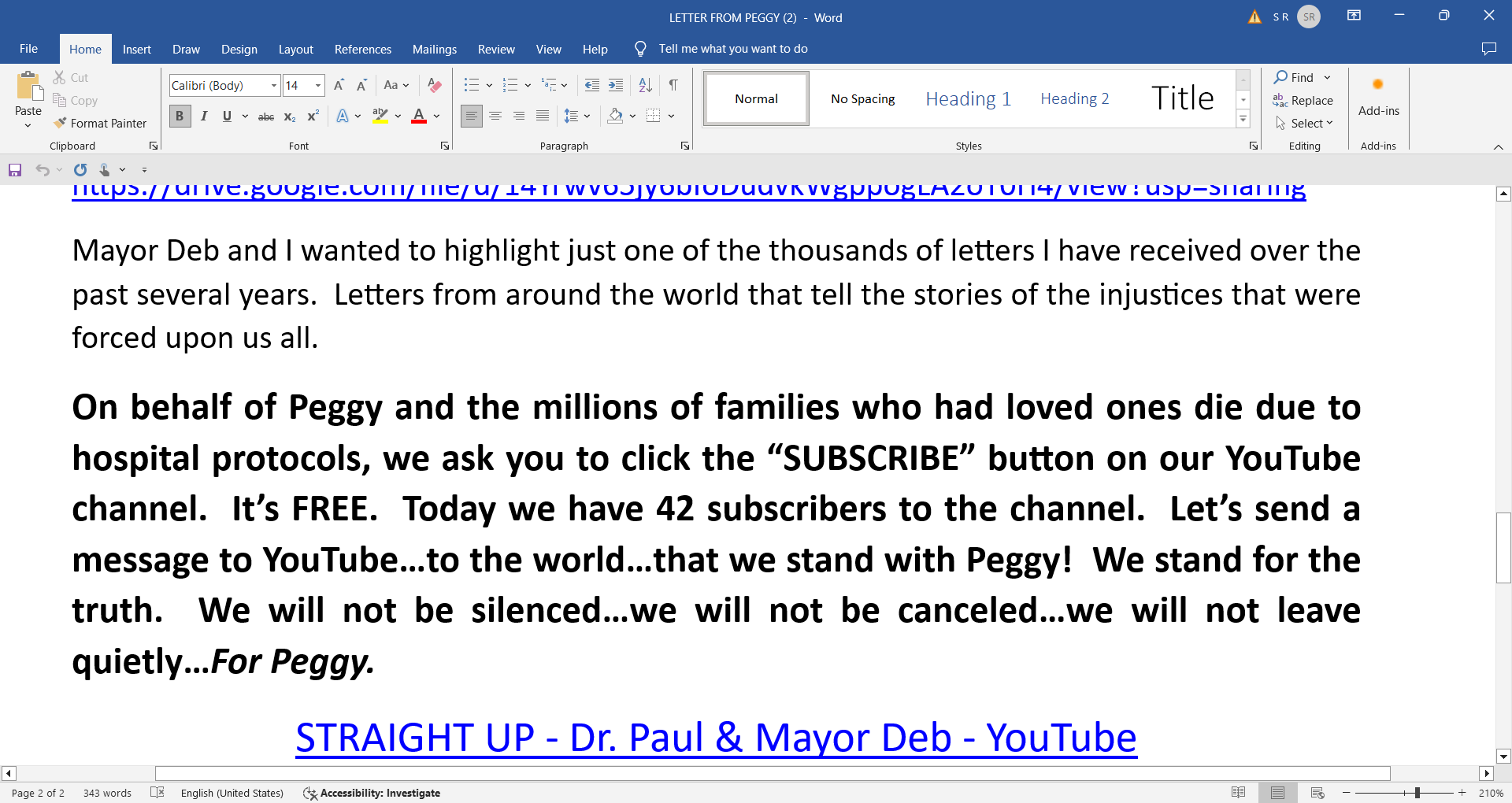Increase paragraph indent
The width and height of the screenshot is (1512, 803).
tap(616, 85)
